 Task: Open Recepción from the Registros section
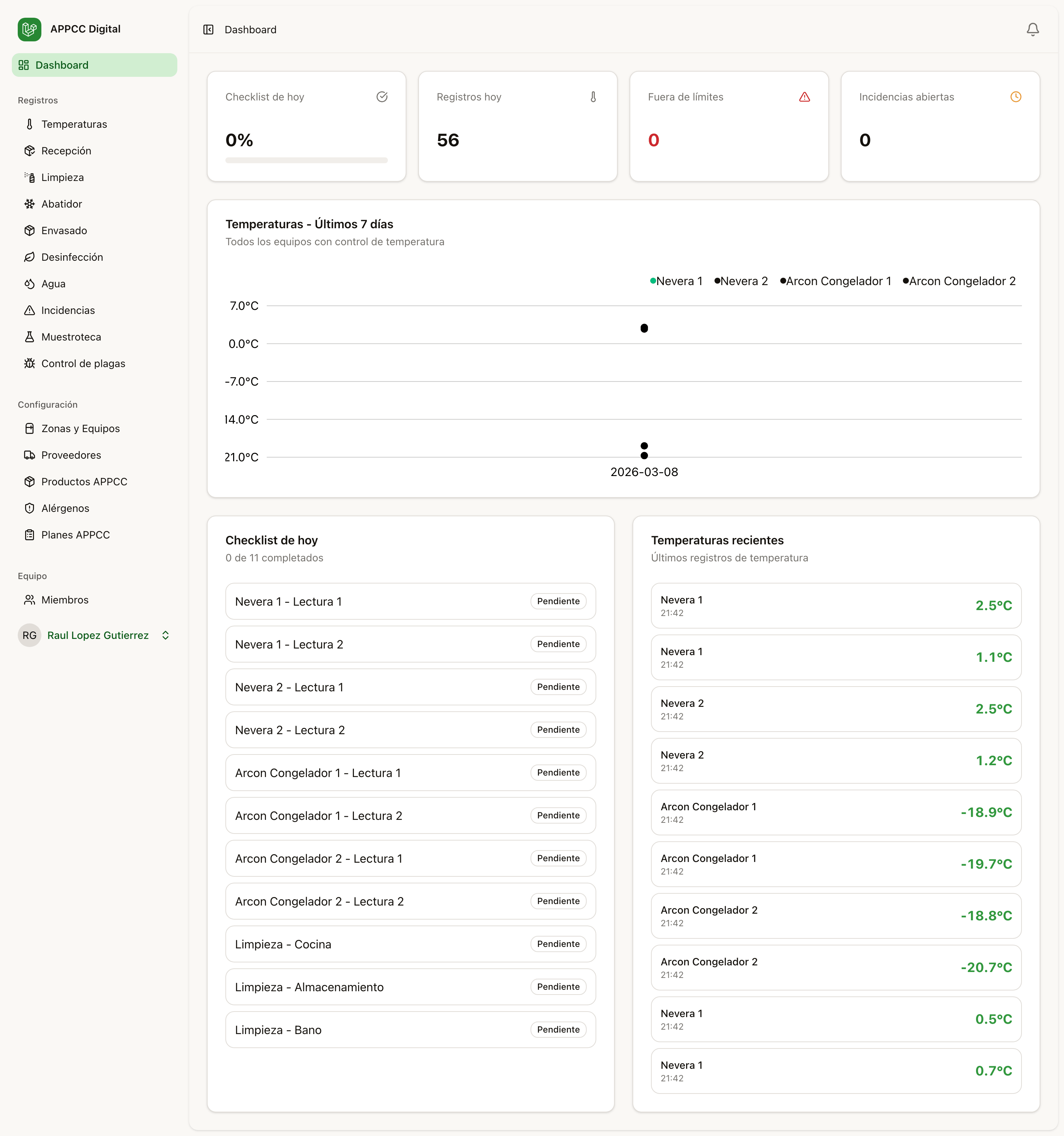(x=66, y=150)
